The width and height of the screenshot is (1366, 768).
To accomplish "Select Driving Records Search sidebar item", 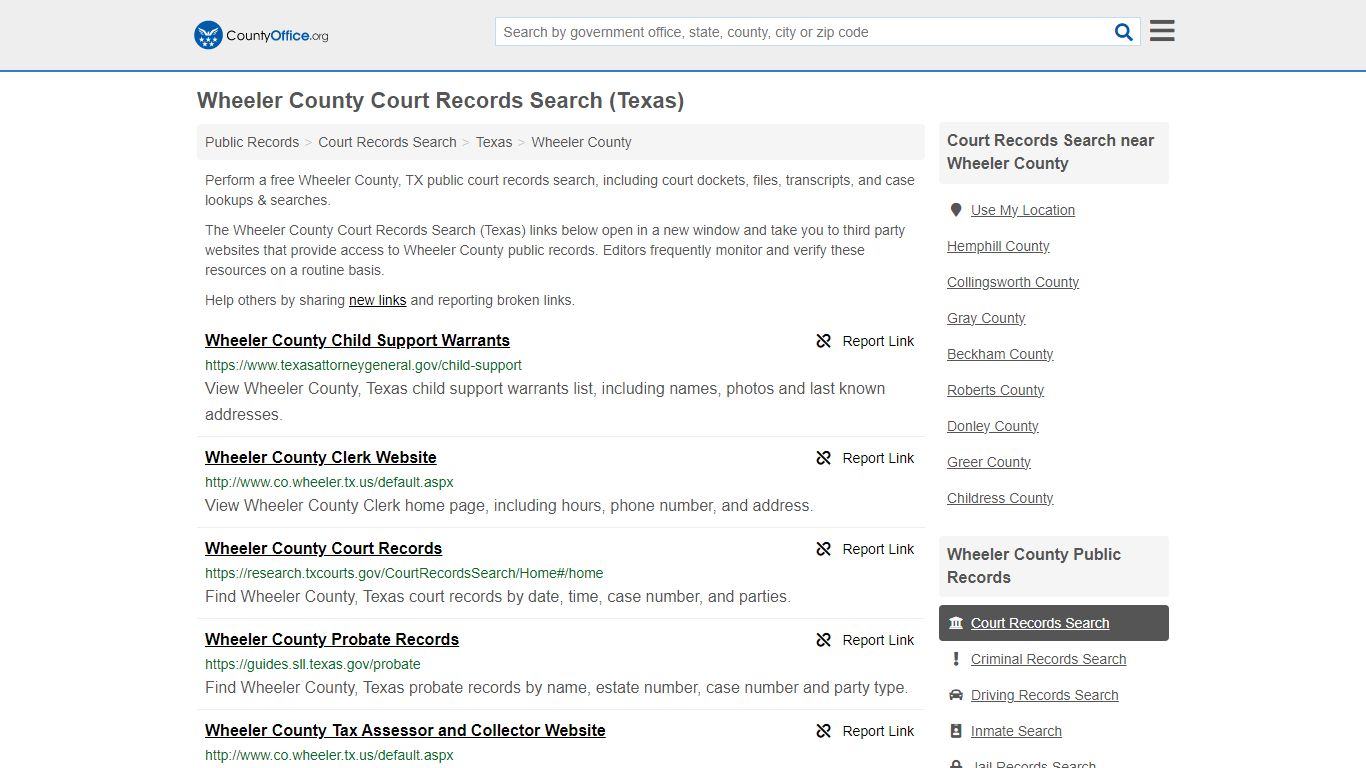I will tap(1044, 695).
